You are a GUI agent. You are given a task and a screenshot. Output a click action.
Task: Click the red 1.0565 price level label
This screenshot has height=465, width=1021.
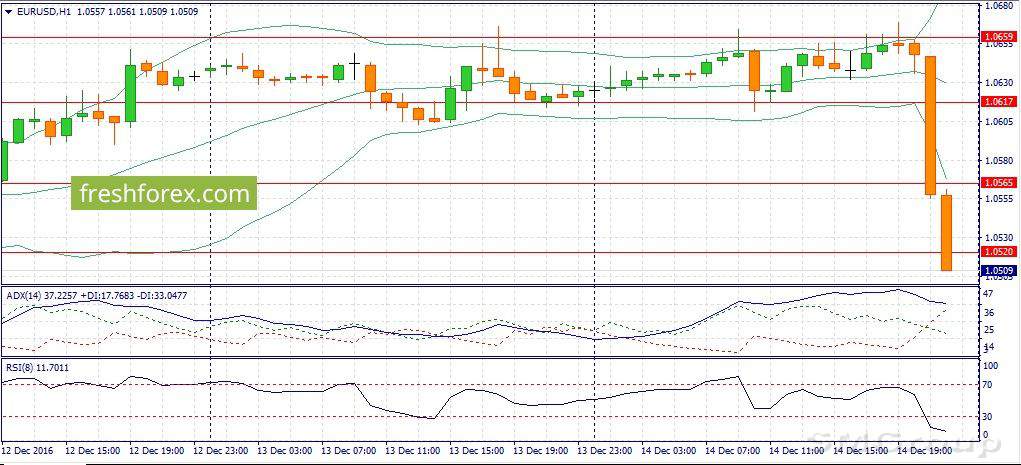pyautogui.click(x=998, y=183)
